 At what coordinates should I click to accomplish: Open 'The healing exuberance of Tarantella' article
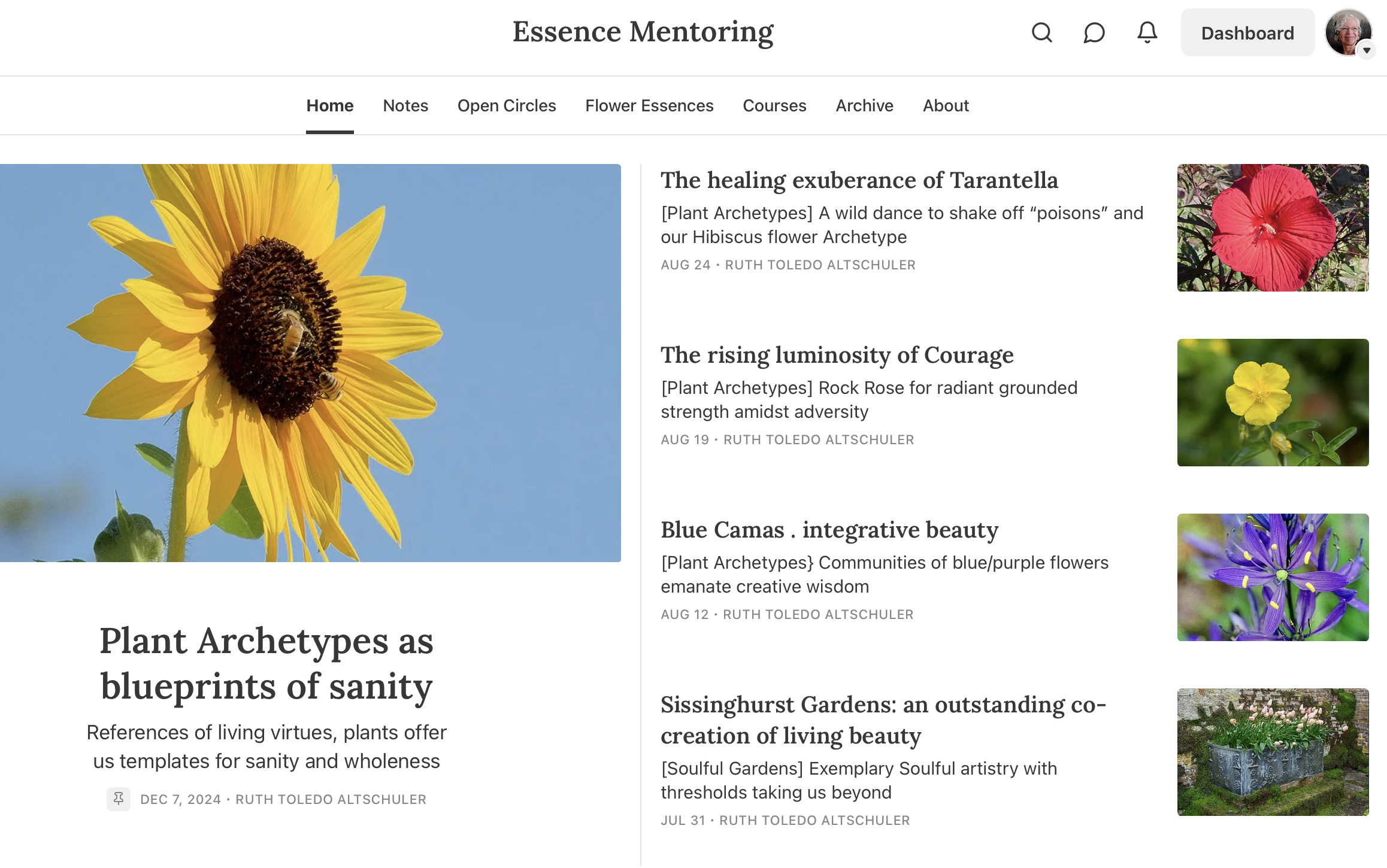(x=859, y=180)
